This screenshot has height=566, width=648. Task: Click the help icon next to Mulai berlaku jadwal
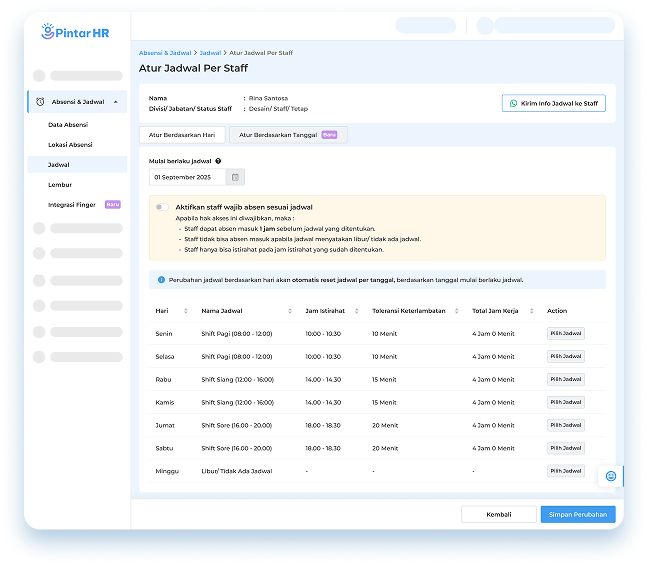click(x=218, y=160)
